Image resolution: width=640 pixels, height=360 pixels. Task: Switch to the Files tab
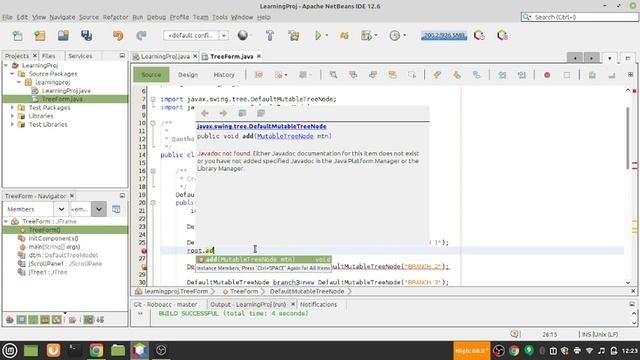[x=49, y=56]
